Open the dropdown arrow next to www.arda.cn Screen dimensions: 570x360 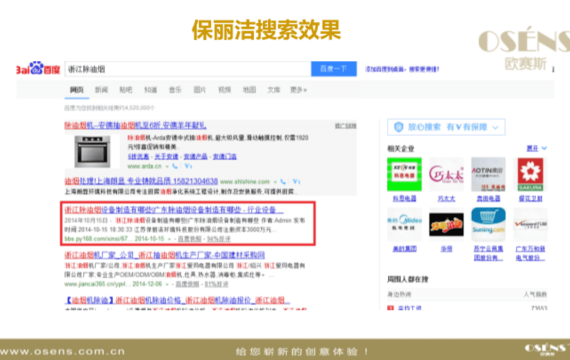point(167,166)
